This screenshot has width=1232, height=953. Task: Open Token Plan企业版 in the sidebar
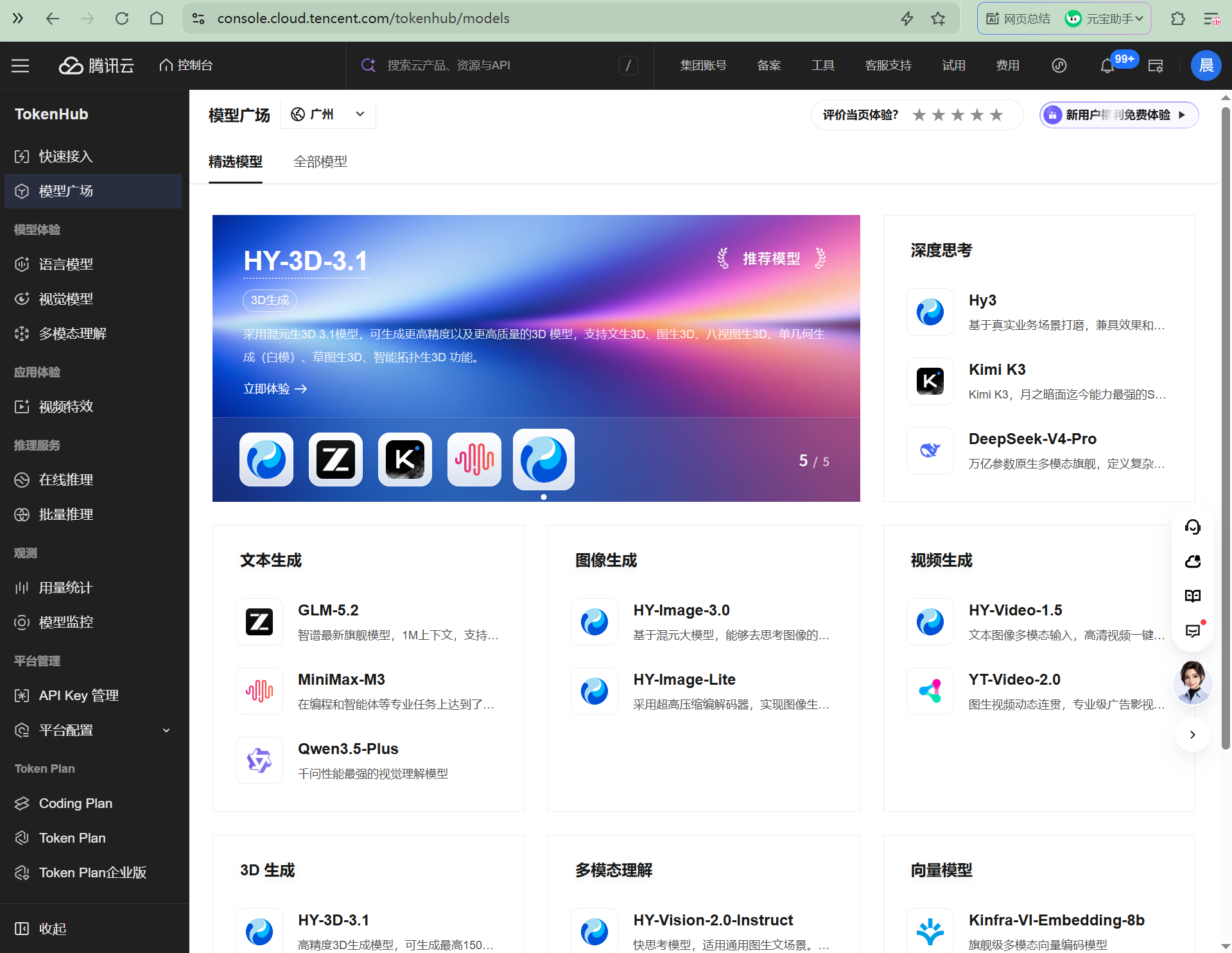point(93,873)
